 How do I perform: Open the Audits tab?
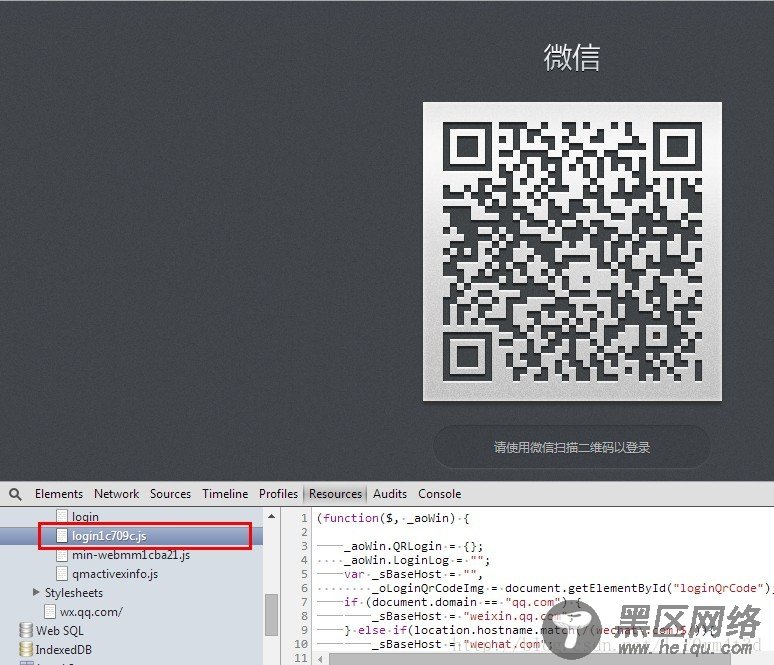(390, 494)
